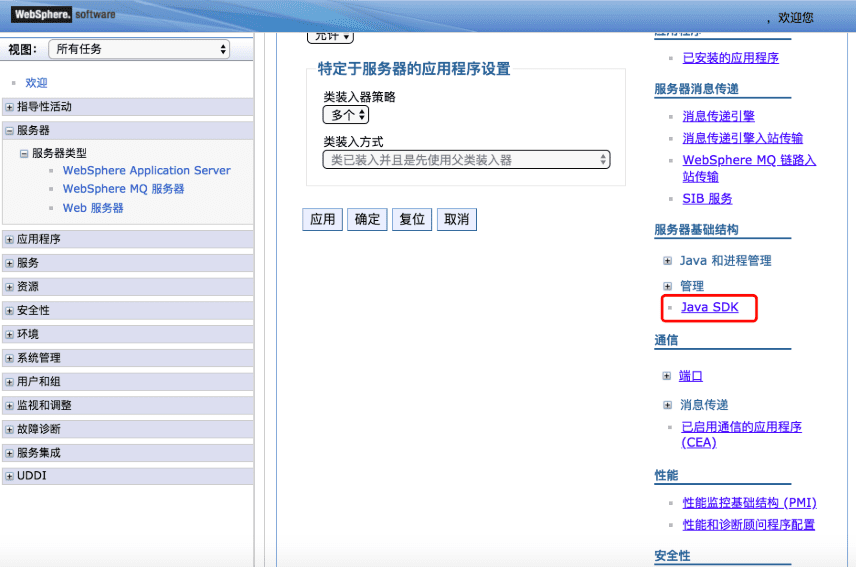Image resolution: width=856 pixels, height=567 pixels.
Task: Expand the 服务集成 section
Action: click(9, 453)
